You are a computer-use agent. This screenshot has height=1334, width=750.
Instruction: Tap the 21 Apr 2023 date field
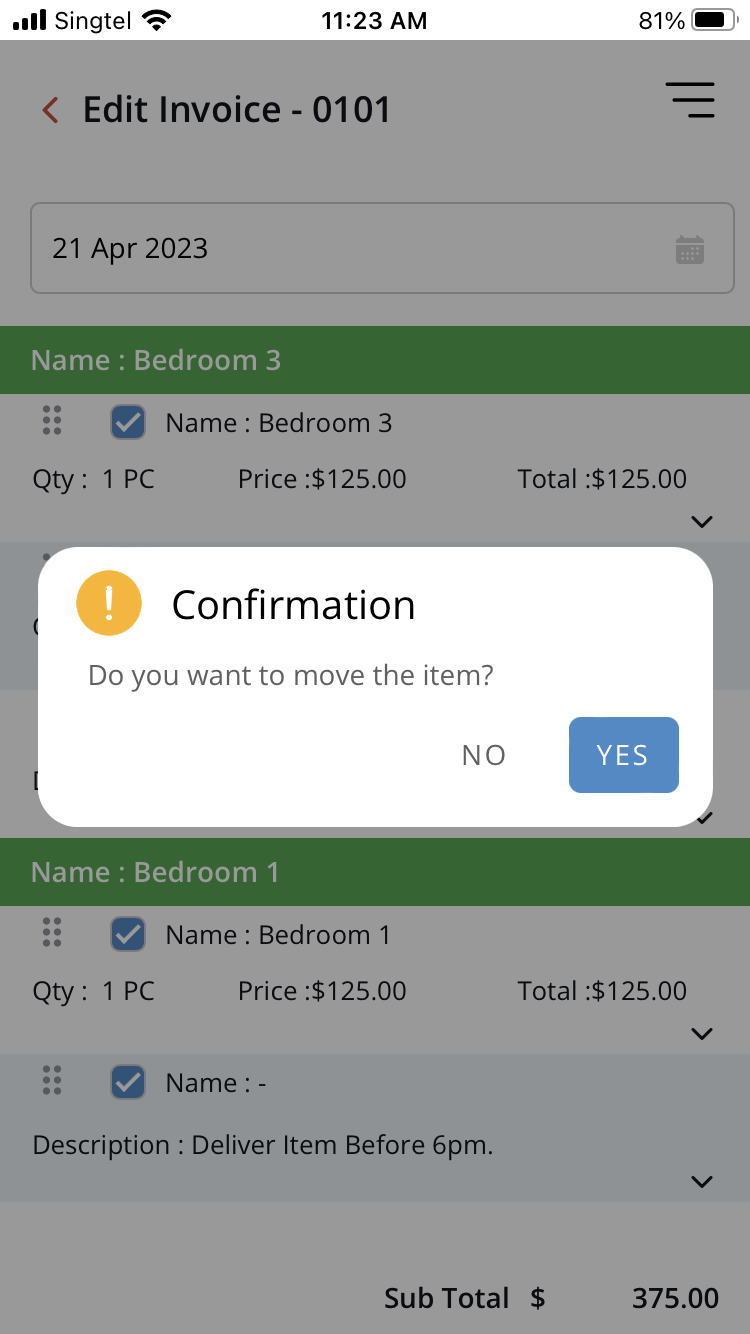click(x=382, y=248)
